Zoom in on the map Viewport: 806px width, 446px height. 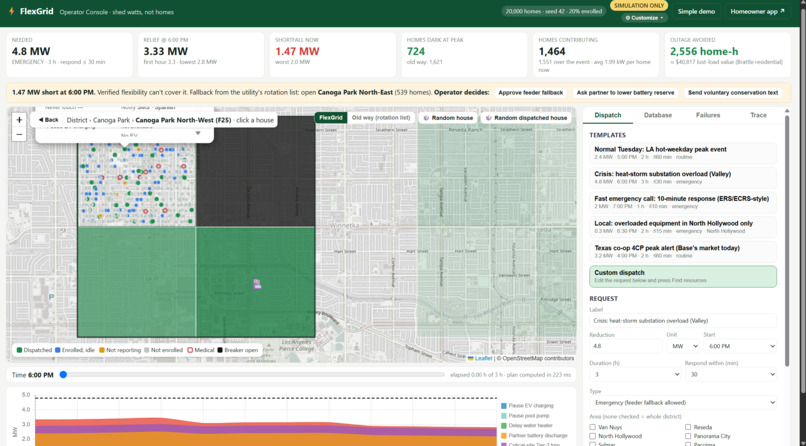(x=19, y=120)
